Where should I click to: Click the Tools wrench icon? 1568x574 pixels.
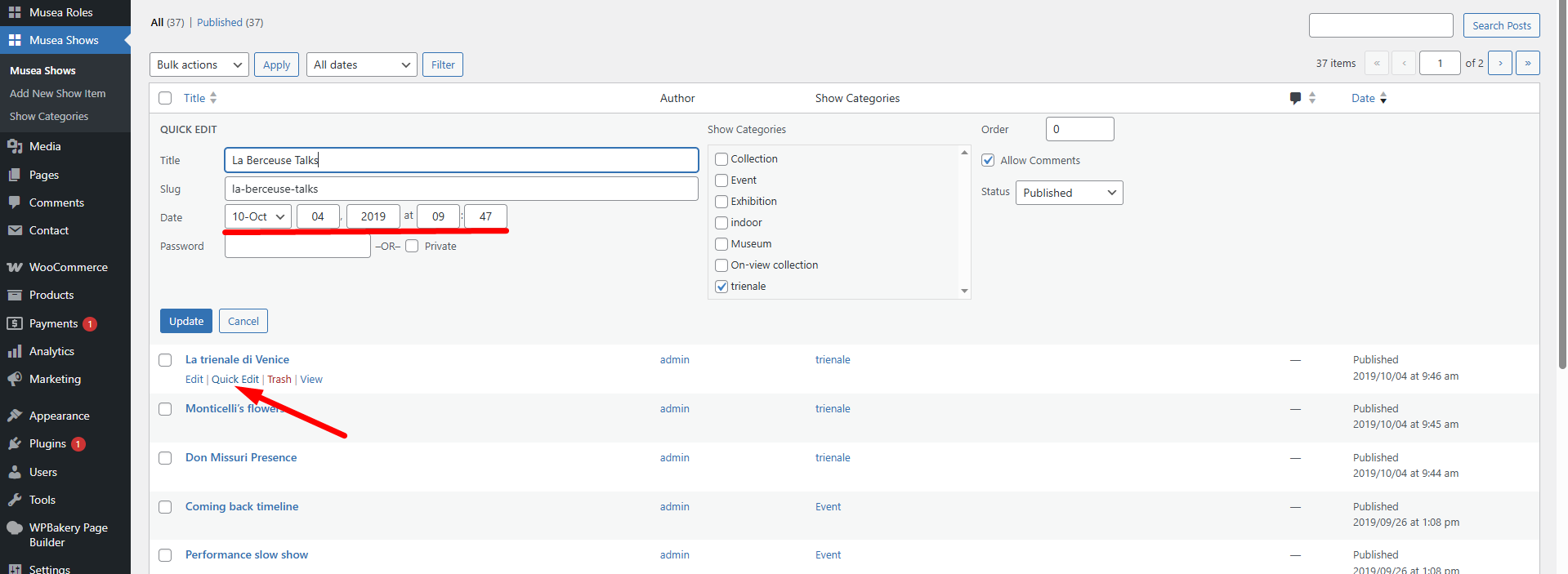pyautogui.click(x=15, y=500)
